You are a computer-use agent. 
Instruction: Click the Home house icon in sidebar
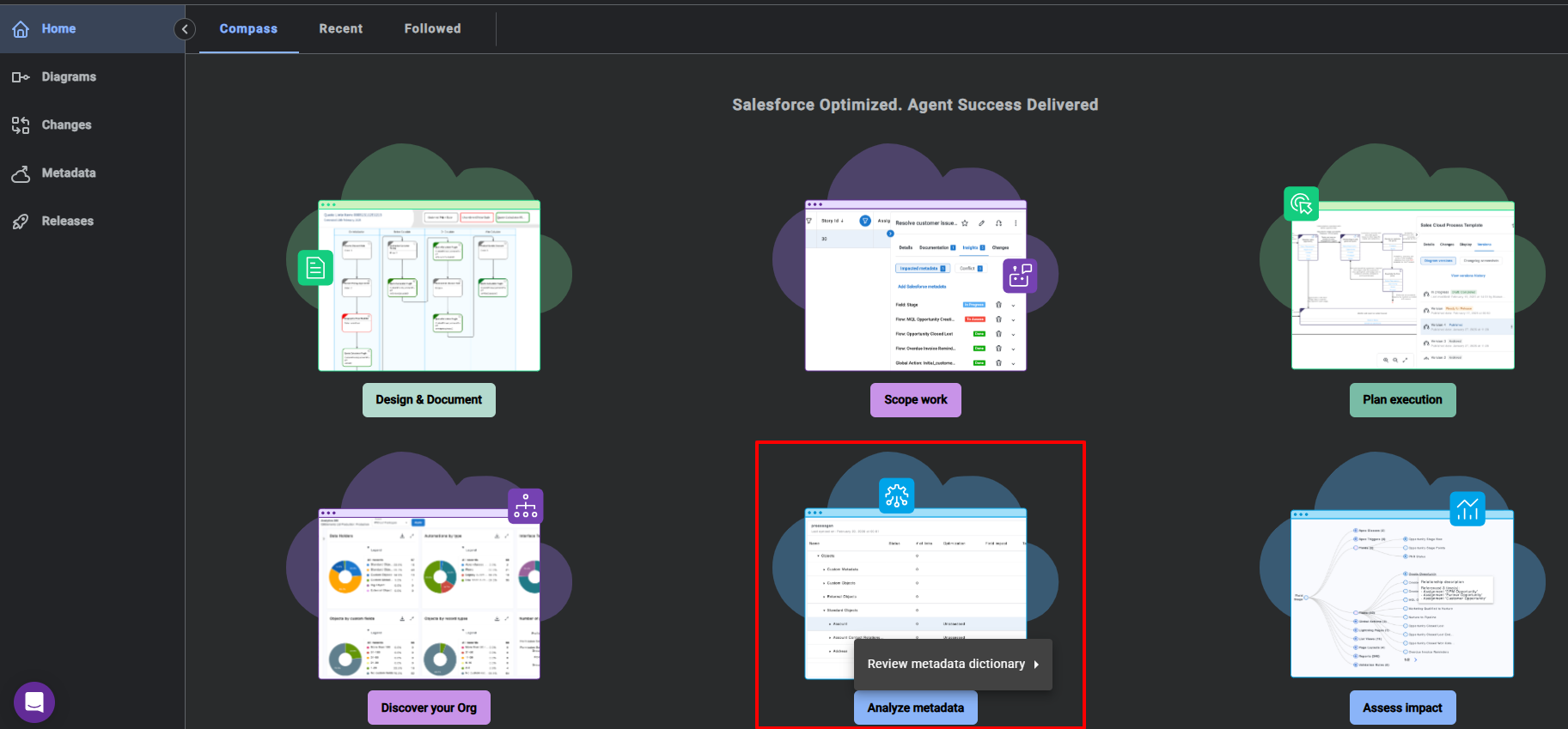click(x=21, y=29)
